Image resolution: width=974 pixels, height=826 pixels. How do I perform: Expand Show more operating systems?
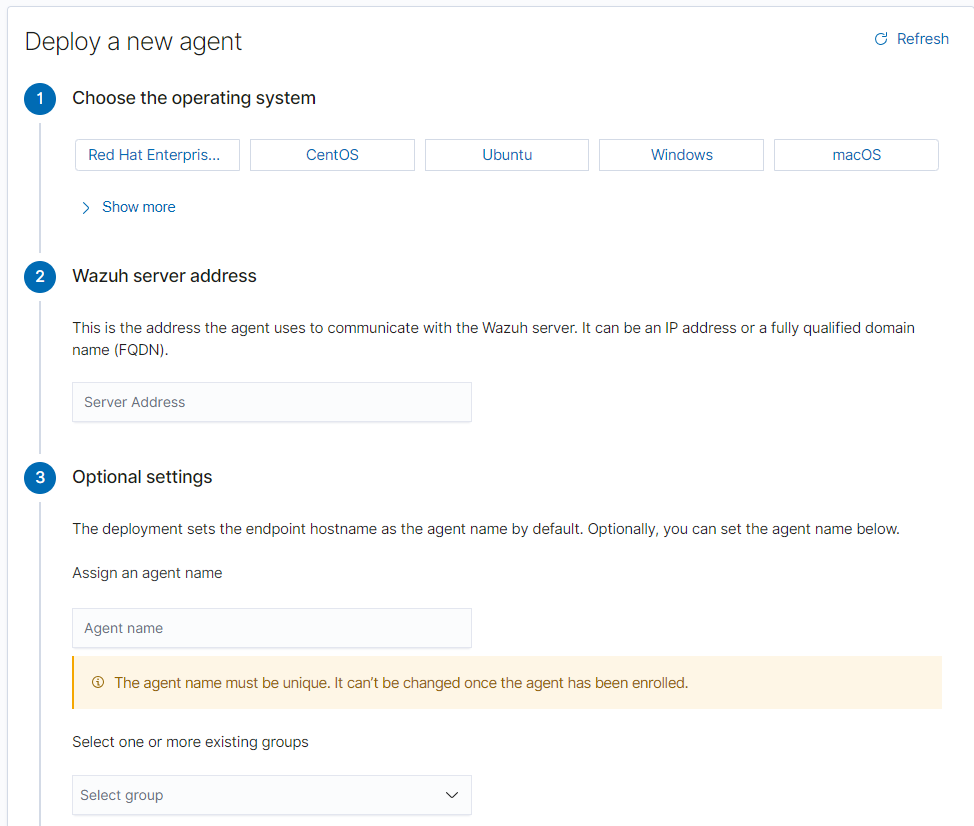pyautogui.click(x=138, y=207)
